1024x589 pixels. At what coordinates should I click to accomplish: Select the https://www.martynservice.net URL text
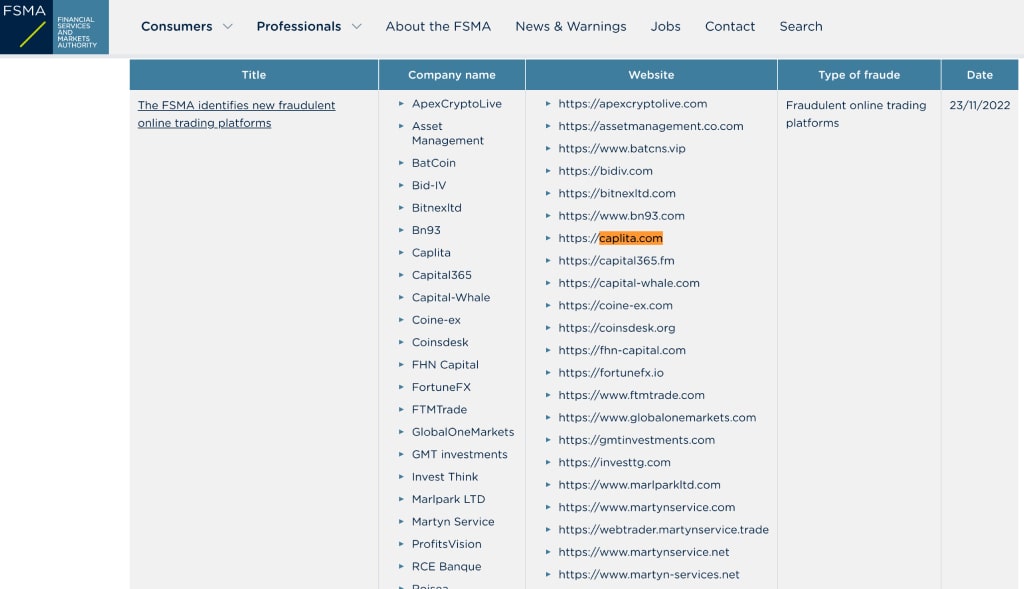pos(644,552)
